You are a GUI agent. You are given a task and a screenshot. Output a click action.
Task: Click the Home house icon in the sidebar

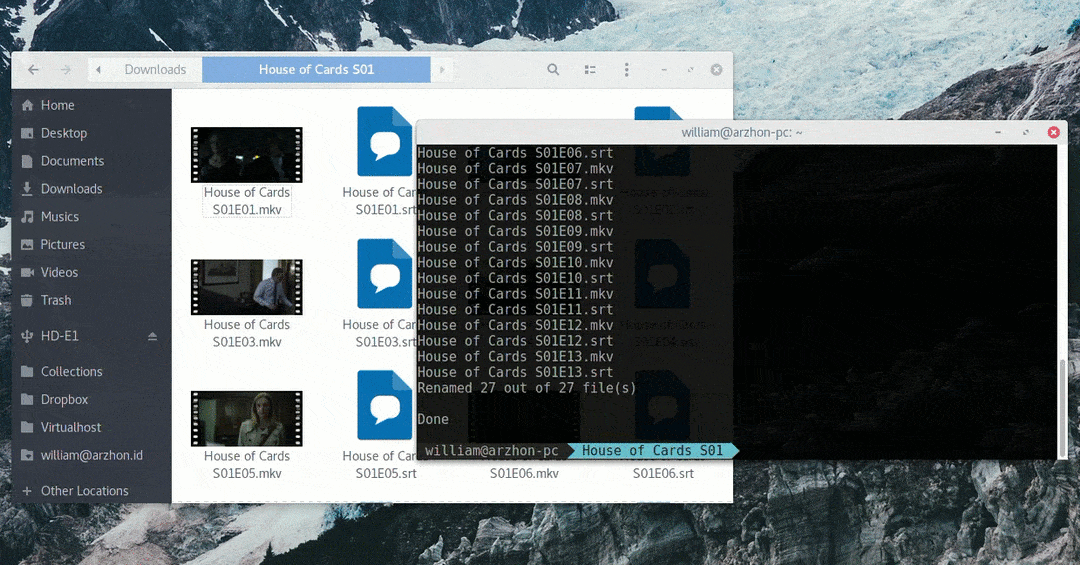coord(27,105)
